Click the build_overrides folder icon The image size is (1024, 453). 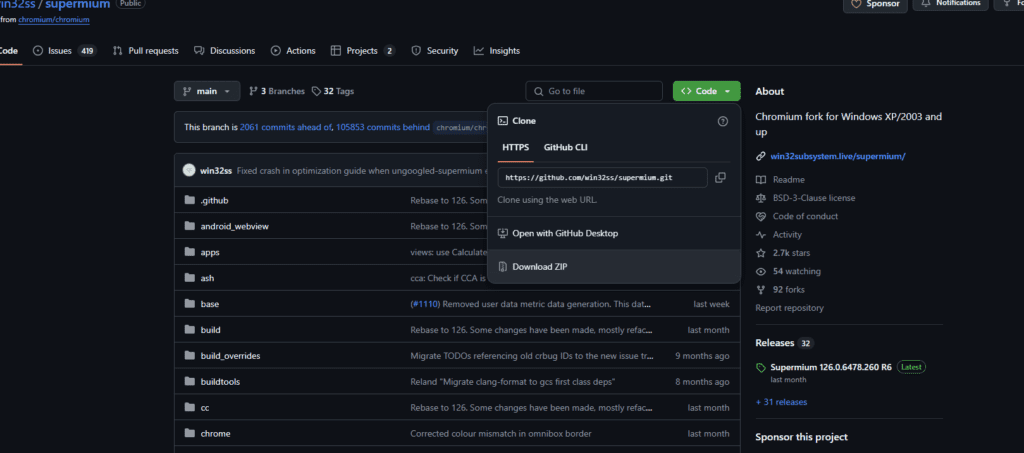pyautogui.click(x=190, y=356)
